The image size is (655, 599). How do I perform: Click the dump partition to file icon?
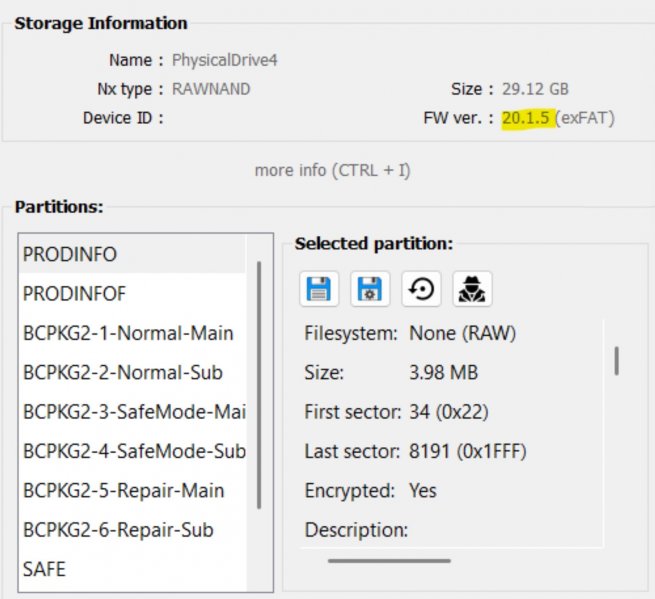(319, 289)
